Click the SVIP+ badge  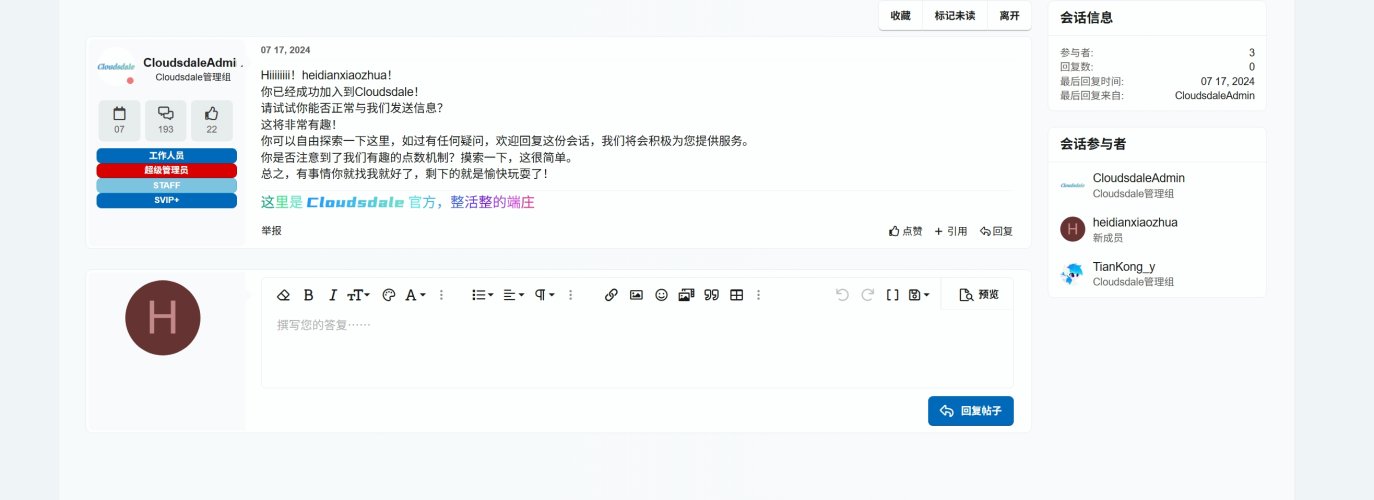(167, 200)
